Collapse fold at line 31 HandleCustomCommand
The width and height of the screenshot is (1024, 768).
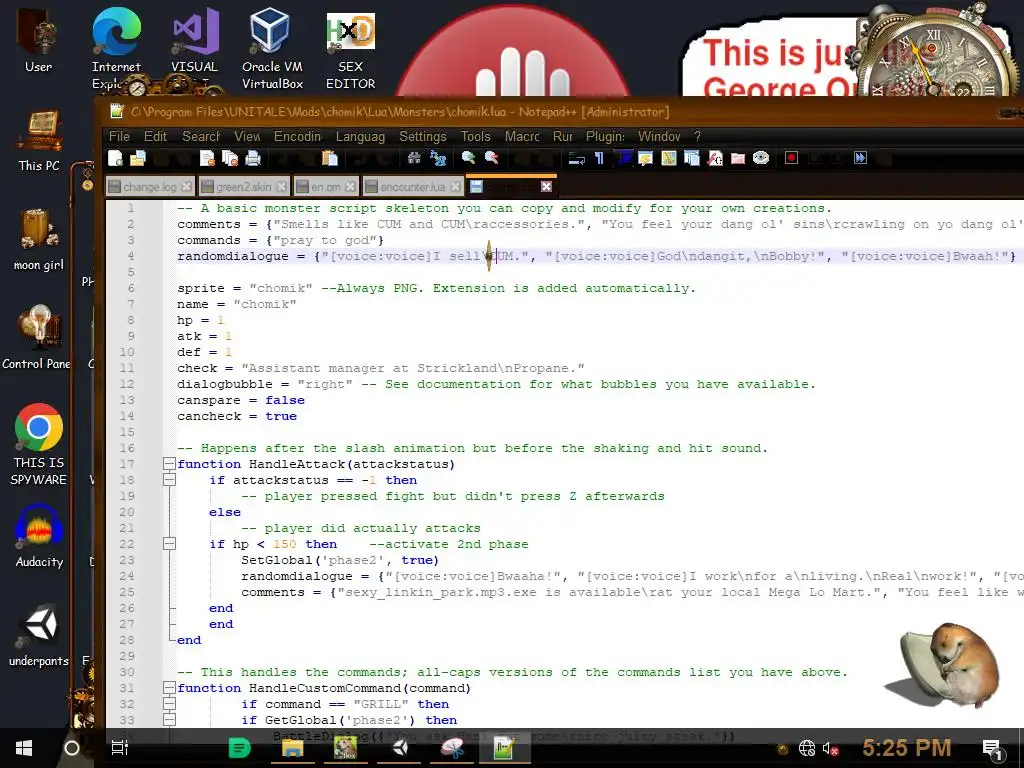click(x=169, y=688)
